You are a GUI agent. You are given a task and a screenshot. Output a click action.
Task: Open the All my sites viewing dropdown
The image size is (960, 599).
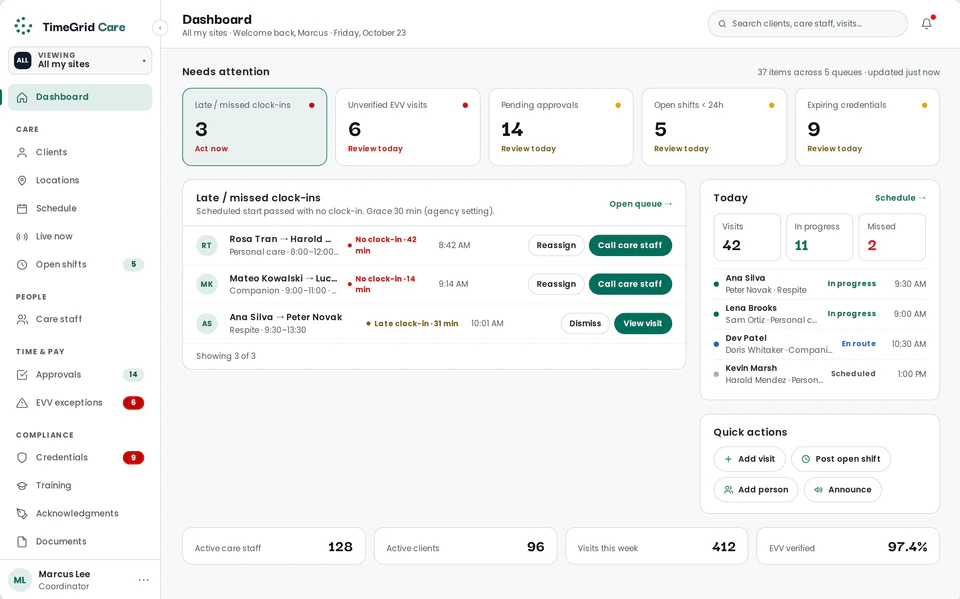[x=80, y=60]
